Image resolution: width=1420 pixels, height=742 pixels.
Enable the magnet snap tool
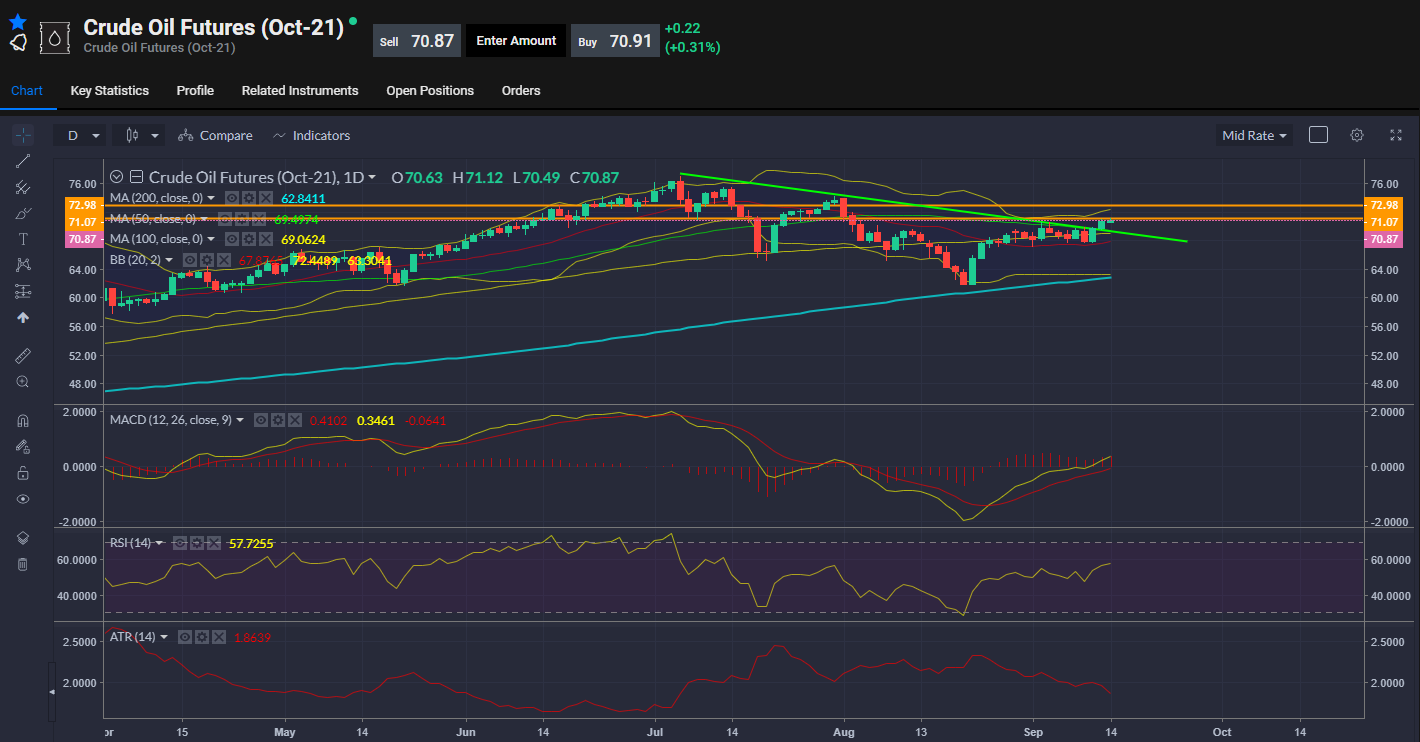(23, 421)
